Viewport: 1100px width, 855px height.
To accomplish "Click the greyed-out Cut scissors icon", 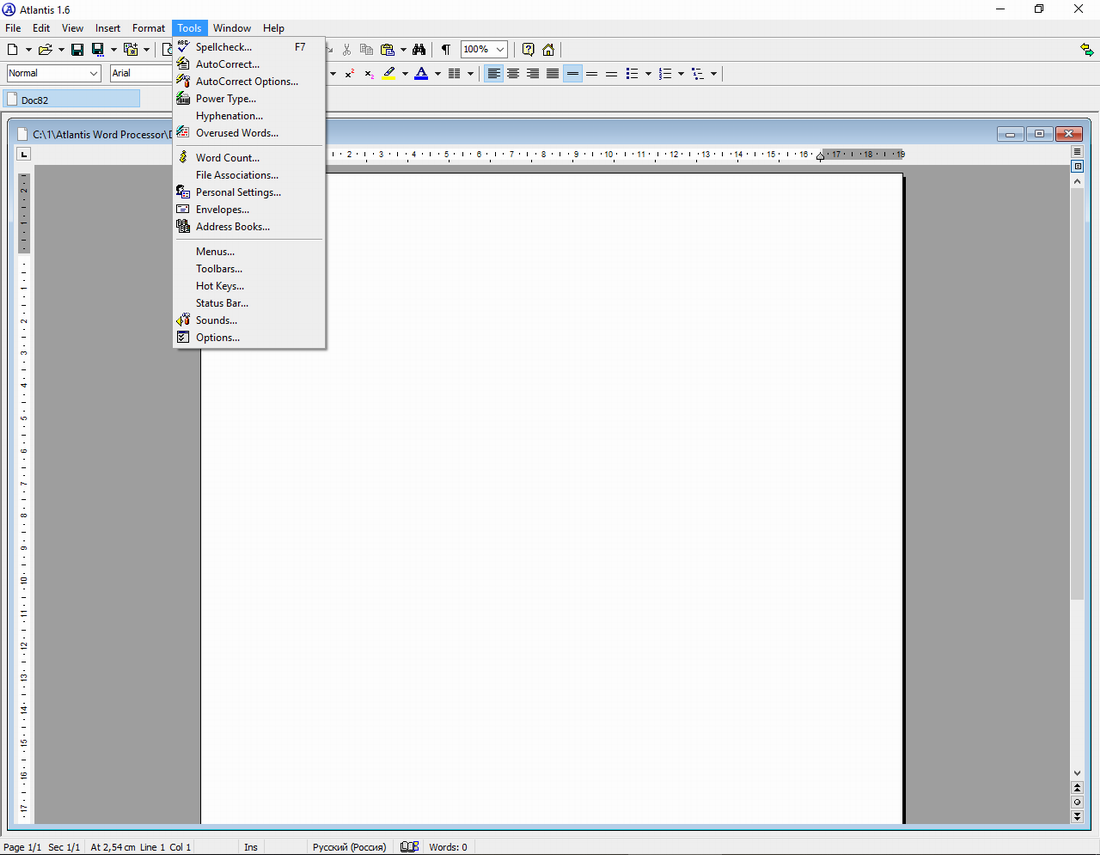I will pos(347,50).
